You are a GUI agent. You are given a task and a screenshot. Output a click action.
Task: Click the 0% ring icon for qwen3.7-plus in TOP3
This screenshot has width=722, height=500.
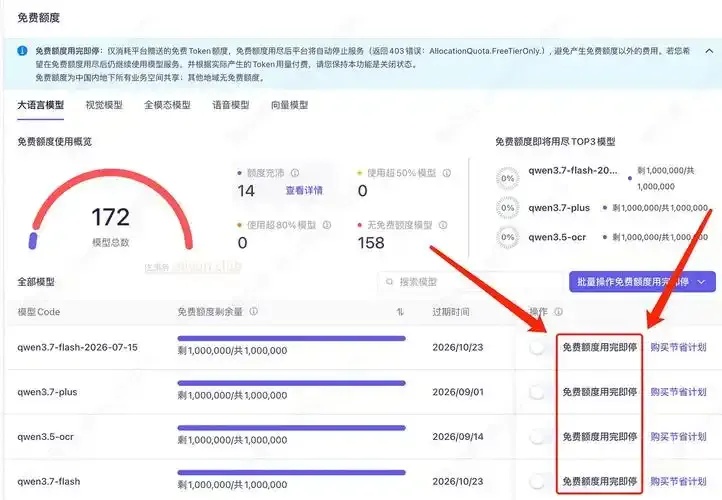pos(507,208)
